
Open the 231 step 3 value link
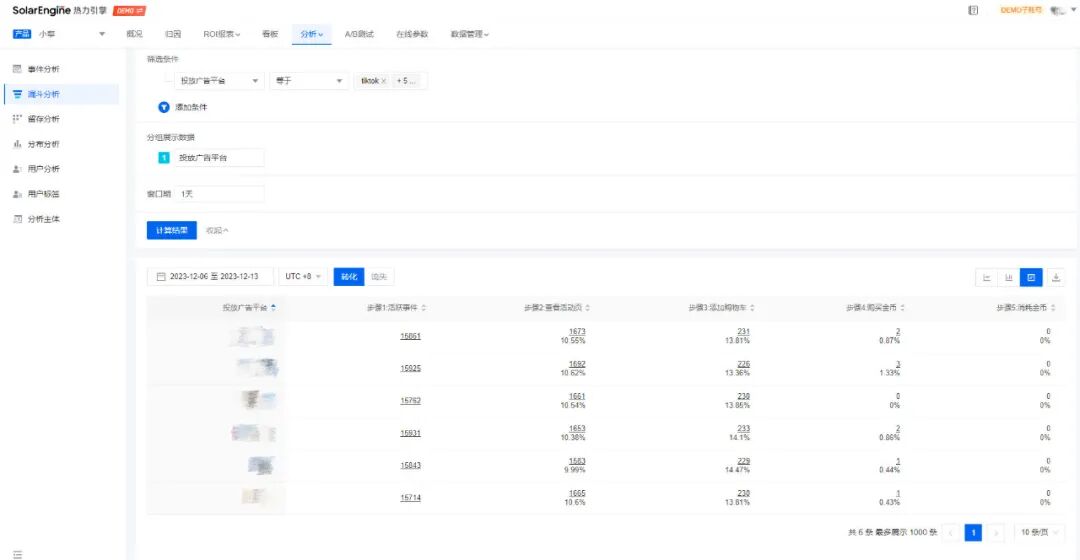[743, 331]
